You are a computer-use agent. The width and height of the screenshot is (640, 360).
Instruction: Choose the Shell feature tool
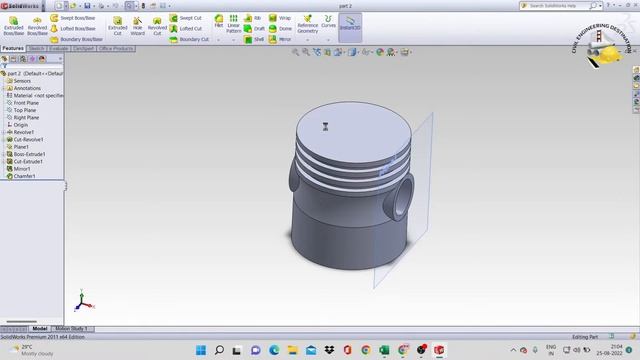[x=254, y=39]
